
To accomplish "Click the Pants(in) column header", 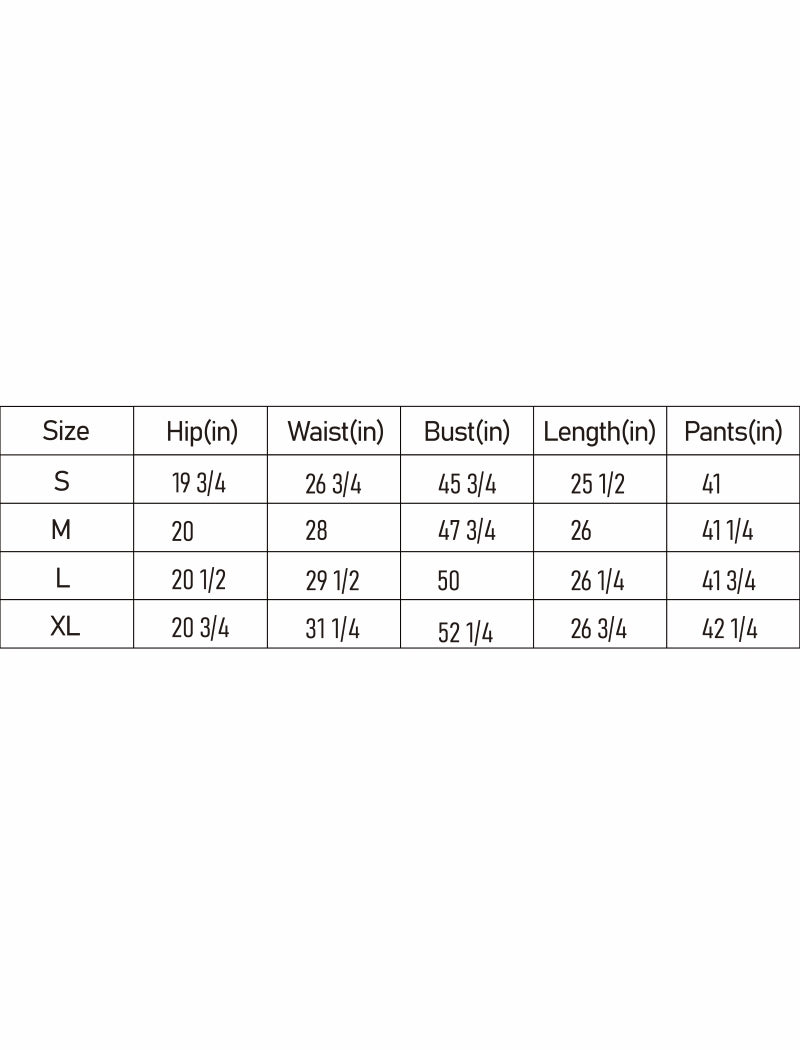I will 733,432.
